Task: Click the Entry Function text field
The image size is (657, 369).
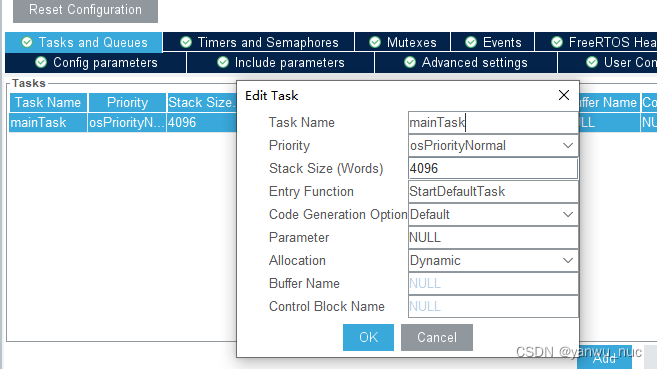Action: pos(493,191)
